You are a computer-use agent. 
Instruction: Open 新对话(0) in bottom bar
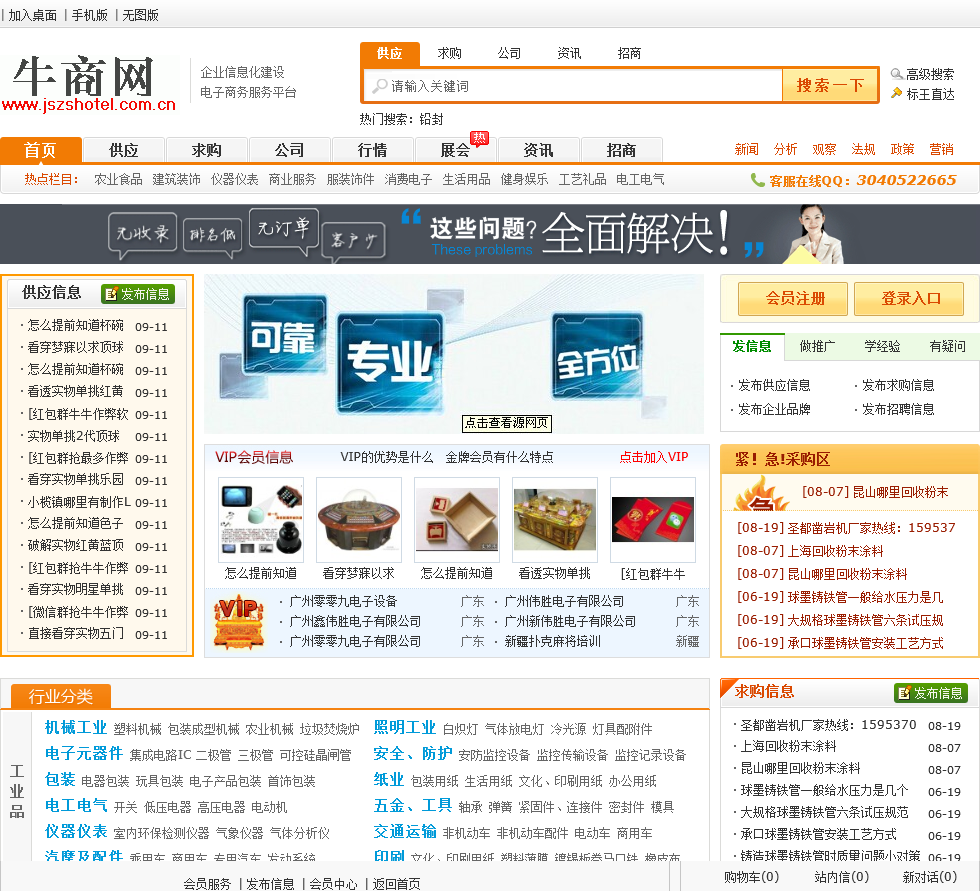929,877
